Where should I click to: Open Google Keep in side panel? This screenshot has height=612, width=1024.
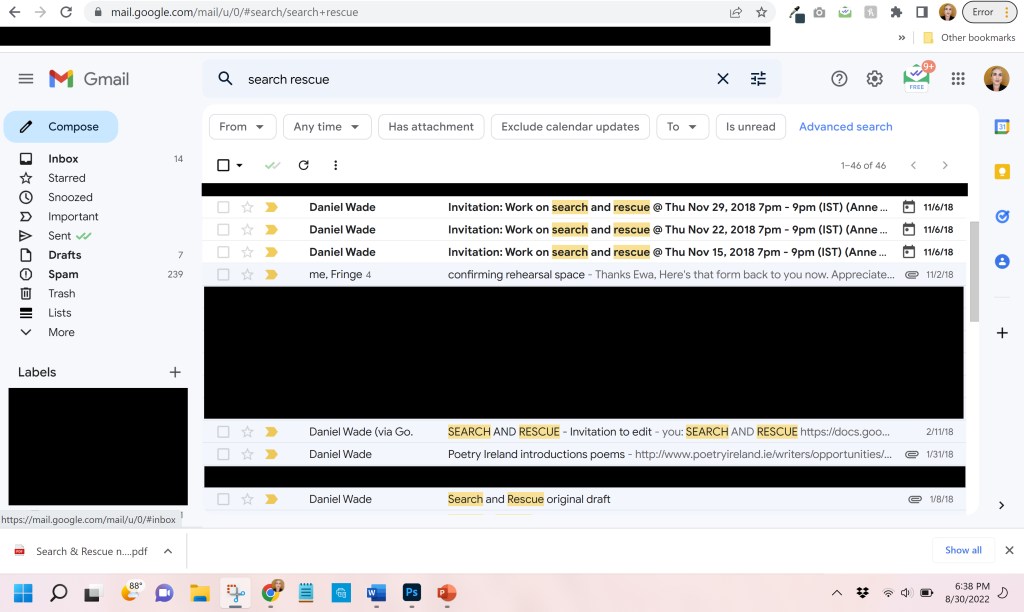1002,171
